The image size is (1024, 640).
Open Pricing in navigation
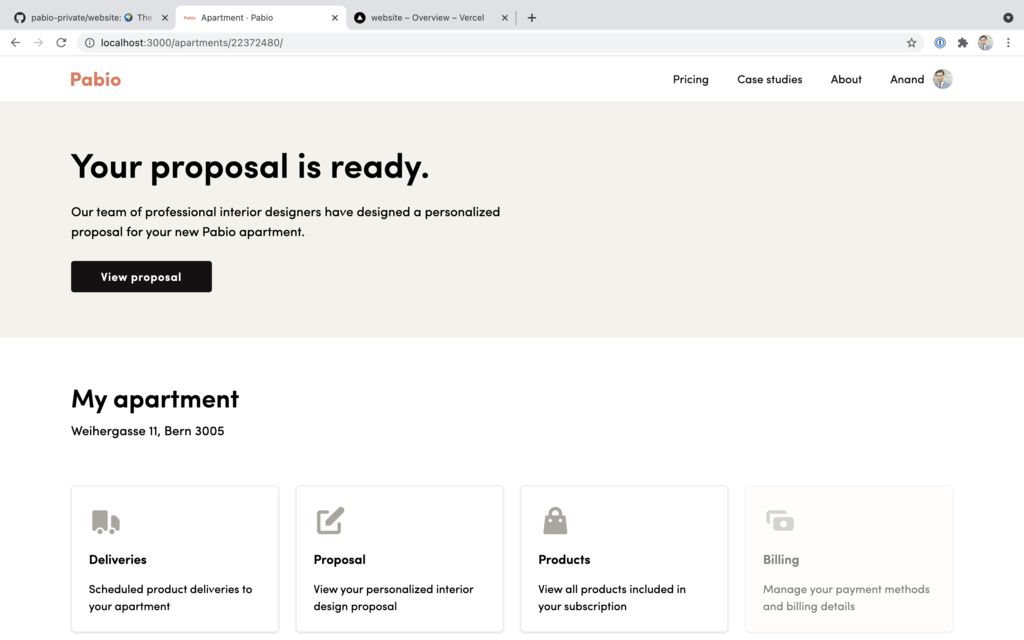click(x=690, y=79)
